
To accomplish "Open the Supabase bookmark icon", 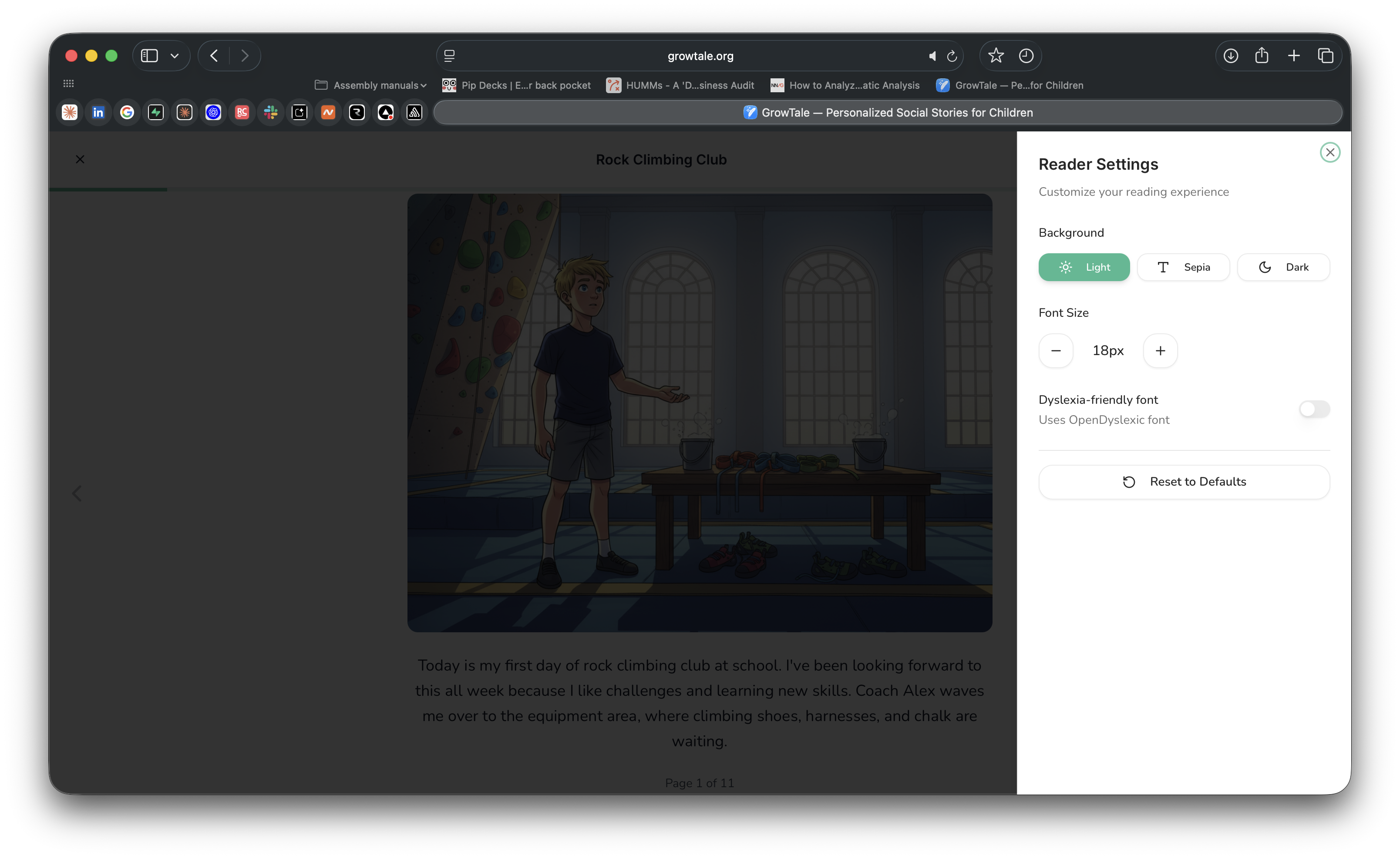I will [156, 112].
